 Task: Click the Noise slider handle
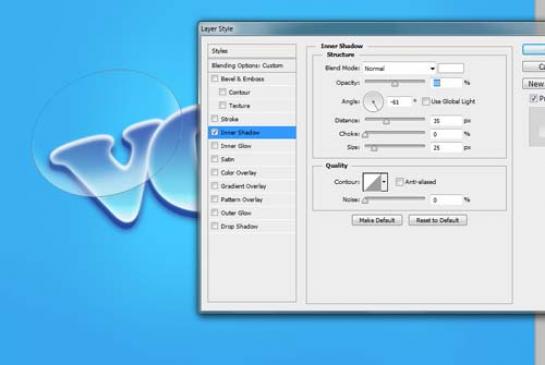click(x=365, y=201)
